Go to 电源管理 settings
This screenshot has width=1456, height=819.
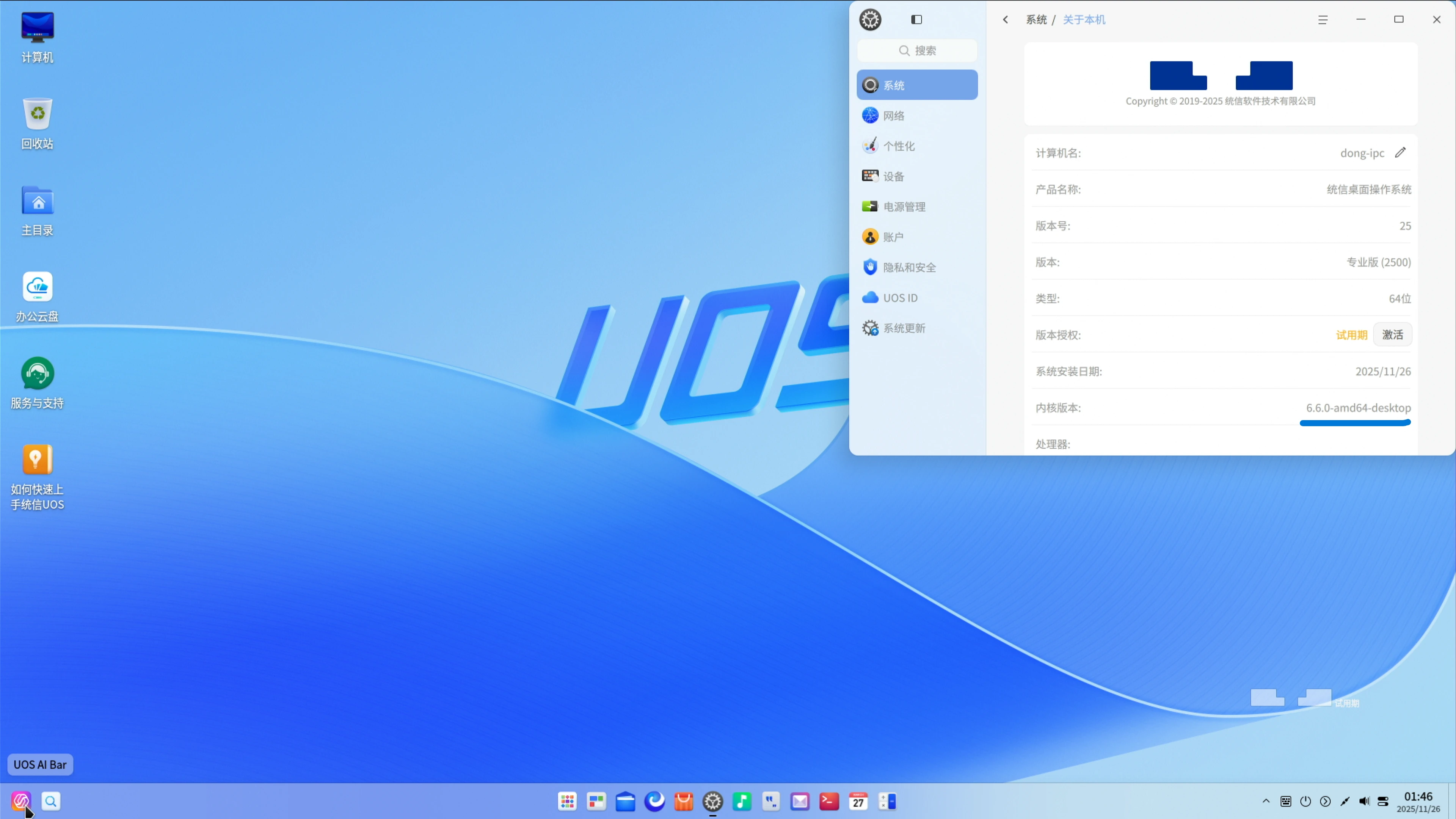coord(917,206)
